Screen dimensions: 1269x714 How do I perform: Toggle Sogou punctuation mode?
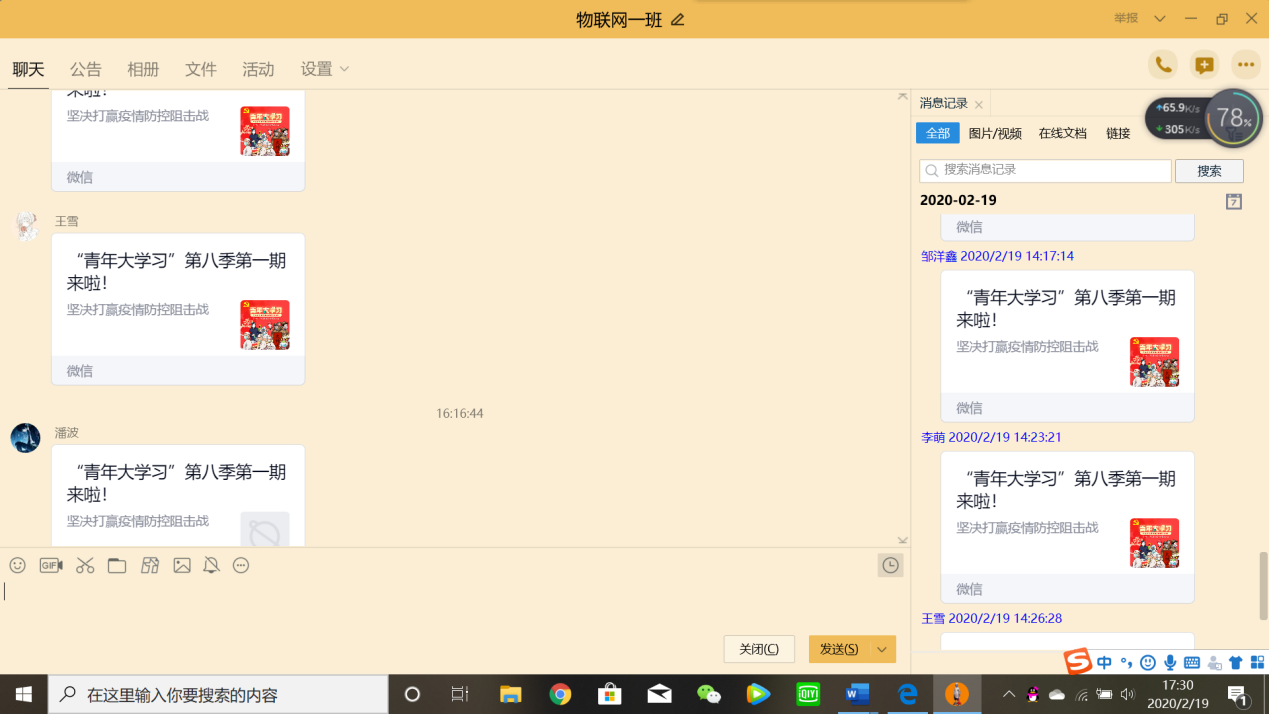[1126, 662]
